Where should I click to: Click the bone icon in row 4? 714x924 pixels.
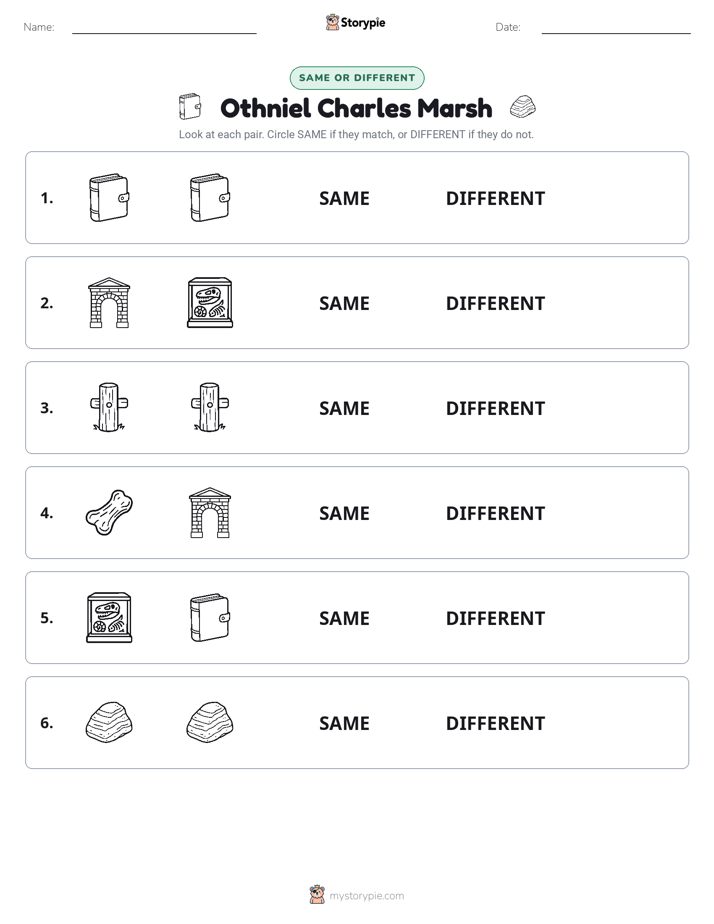109,513
